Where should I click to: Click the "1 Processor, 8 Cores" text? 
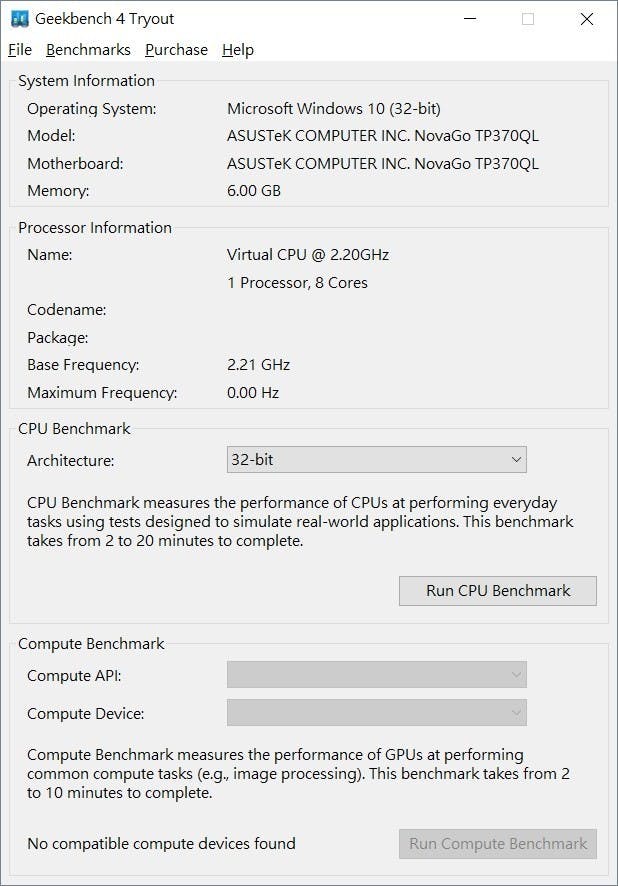point(297,283)
